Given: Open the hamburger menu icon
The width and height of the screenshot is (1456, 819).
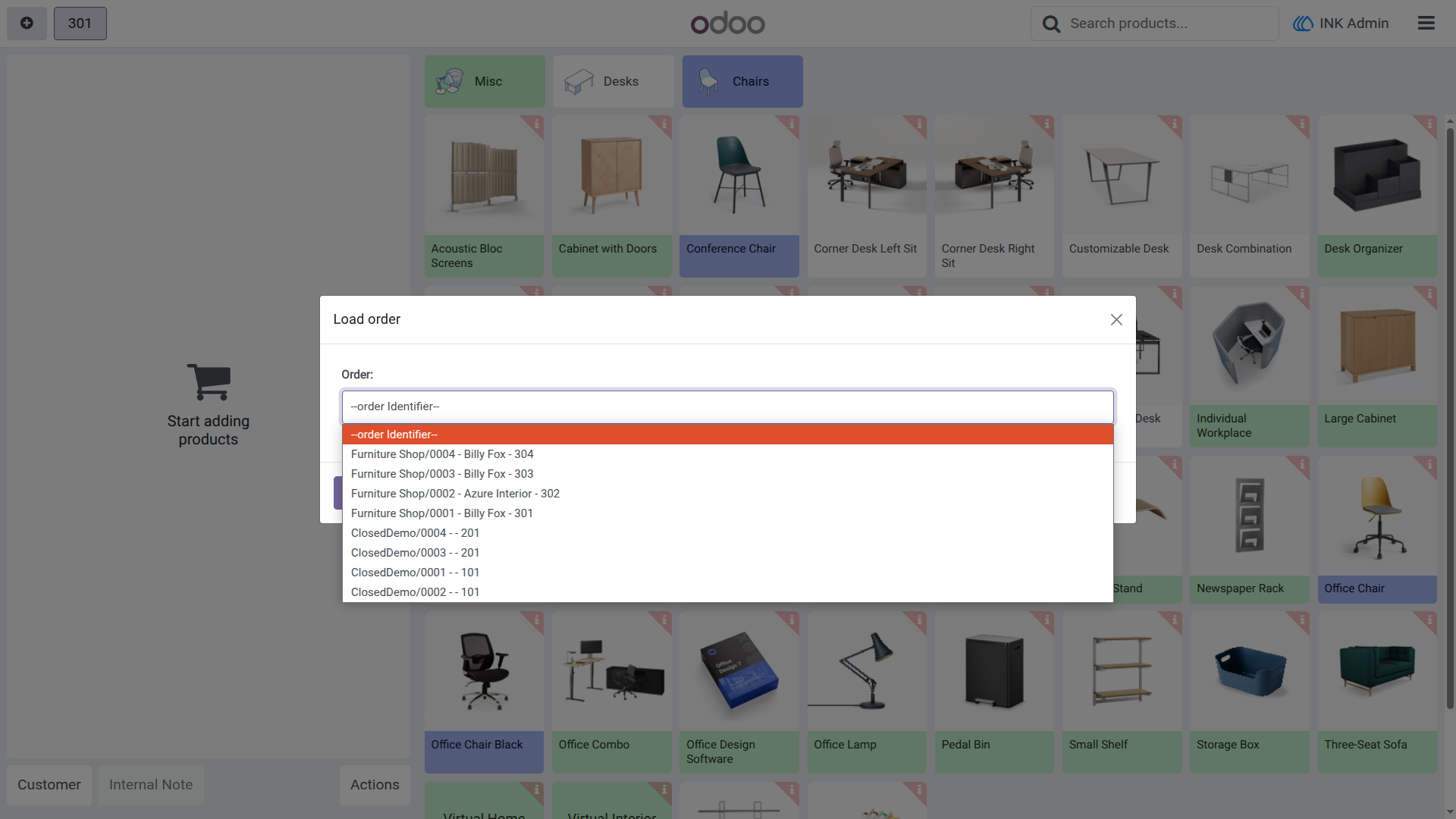Looking at the screenshot, I should click(1426, 23).
